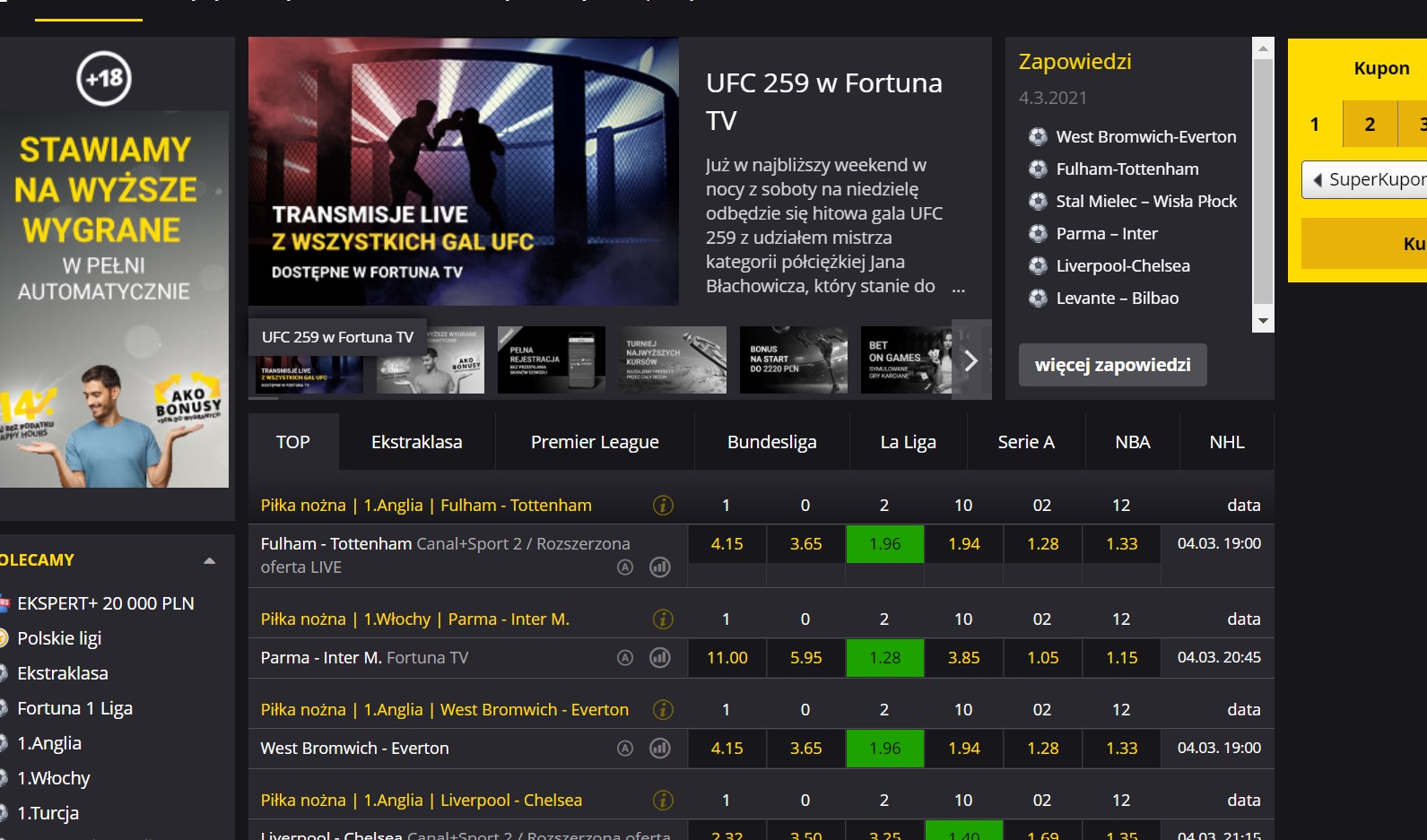Open Ekstraklasa sidebar link
Viewport: 1427px width, 840px height.
click(x=63, y=673)
